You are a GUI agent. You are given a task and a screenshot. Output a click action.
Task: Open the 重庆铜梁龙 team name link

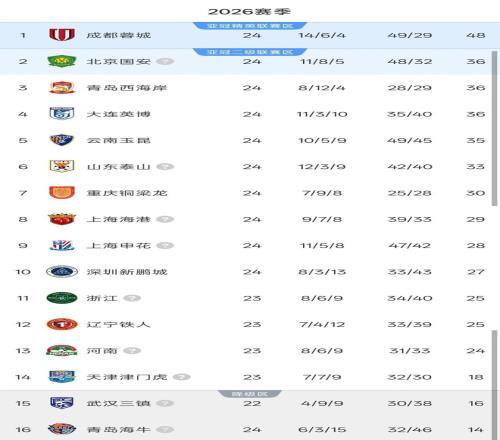pos(127,193)
